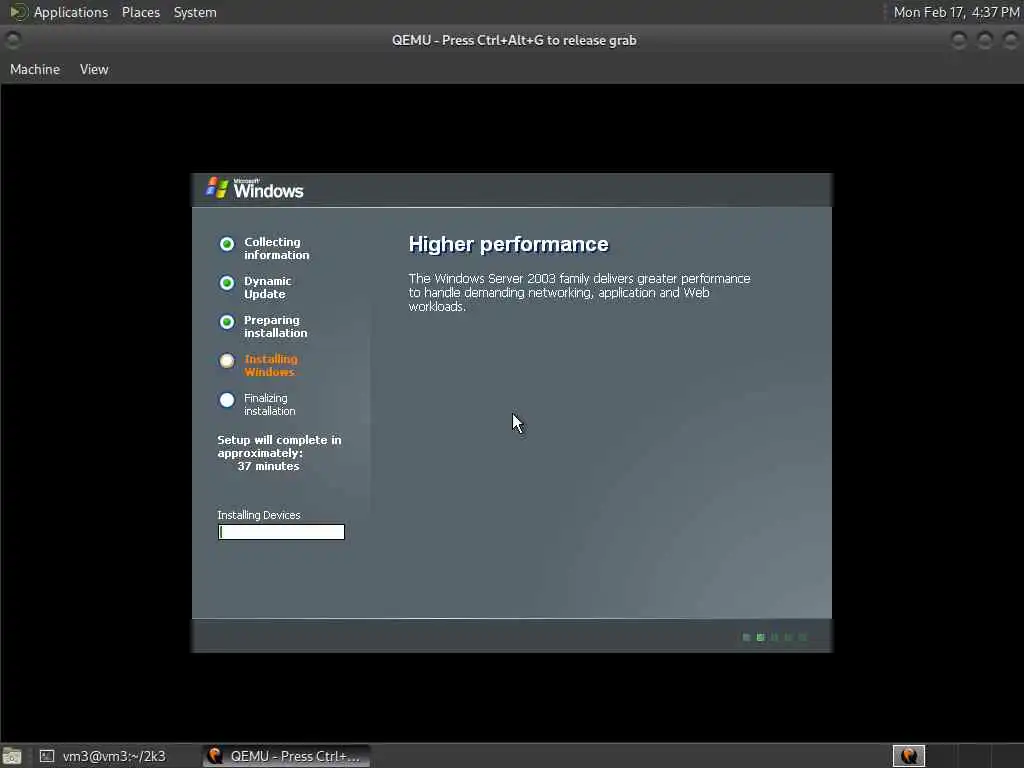Click the clock showing Mon Feb 17, 4:37 PM
Screen dimensions: 1024x768
tap(956, 12)
